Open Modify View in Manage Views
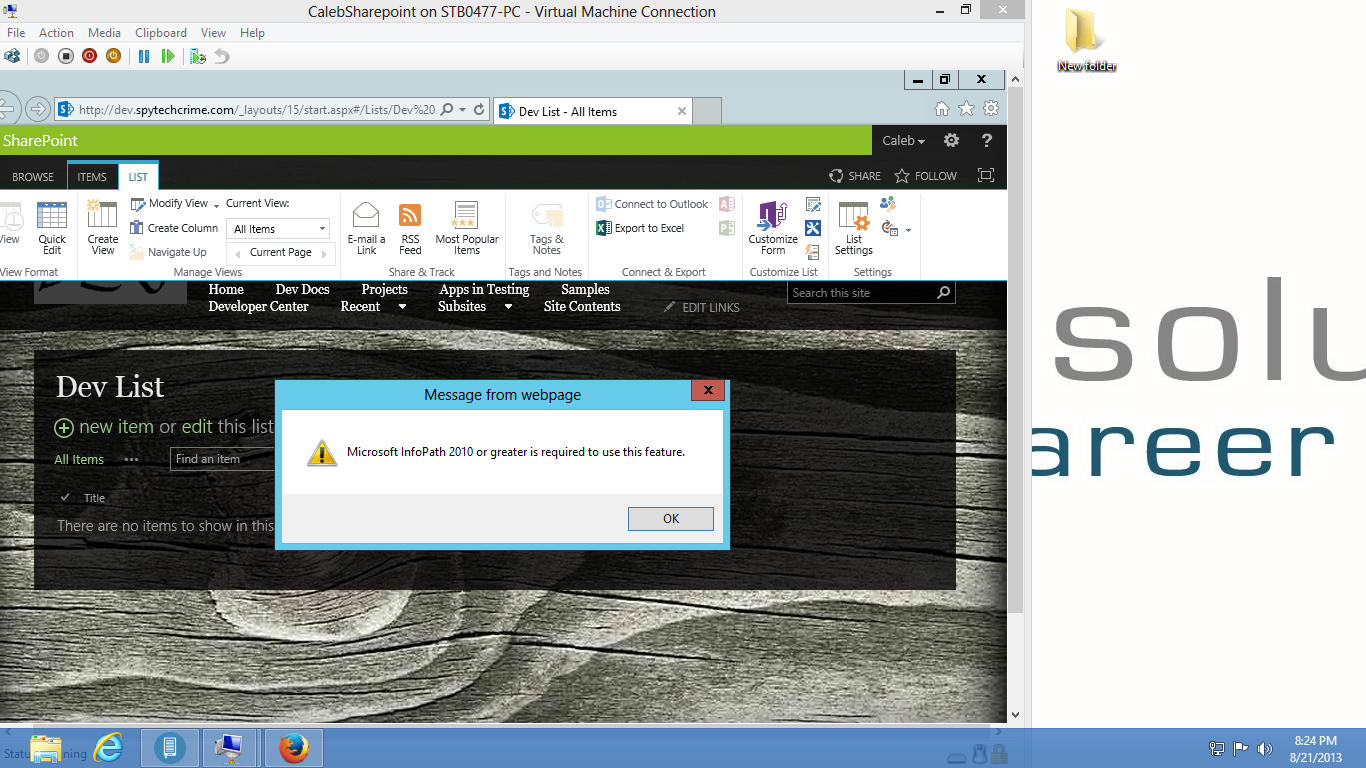This screenshot has width=1366, height=768. pyautogui.click(x=170, y=204)
